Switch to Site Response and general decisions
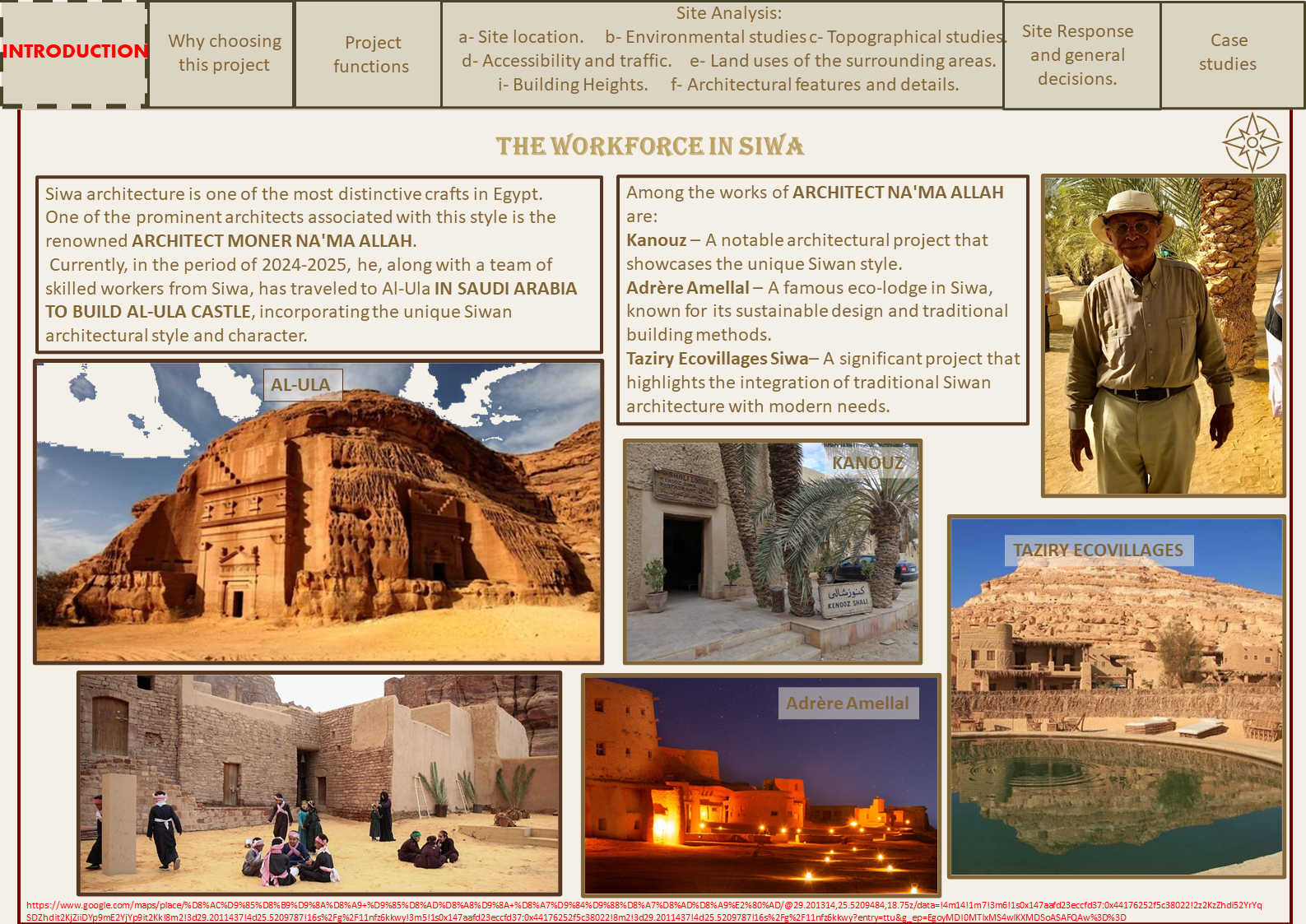The height and width of the screenshot is (924, 1306). point(1081,54)
